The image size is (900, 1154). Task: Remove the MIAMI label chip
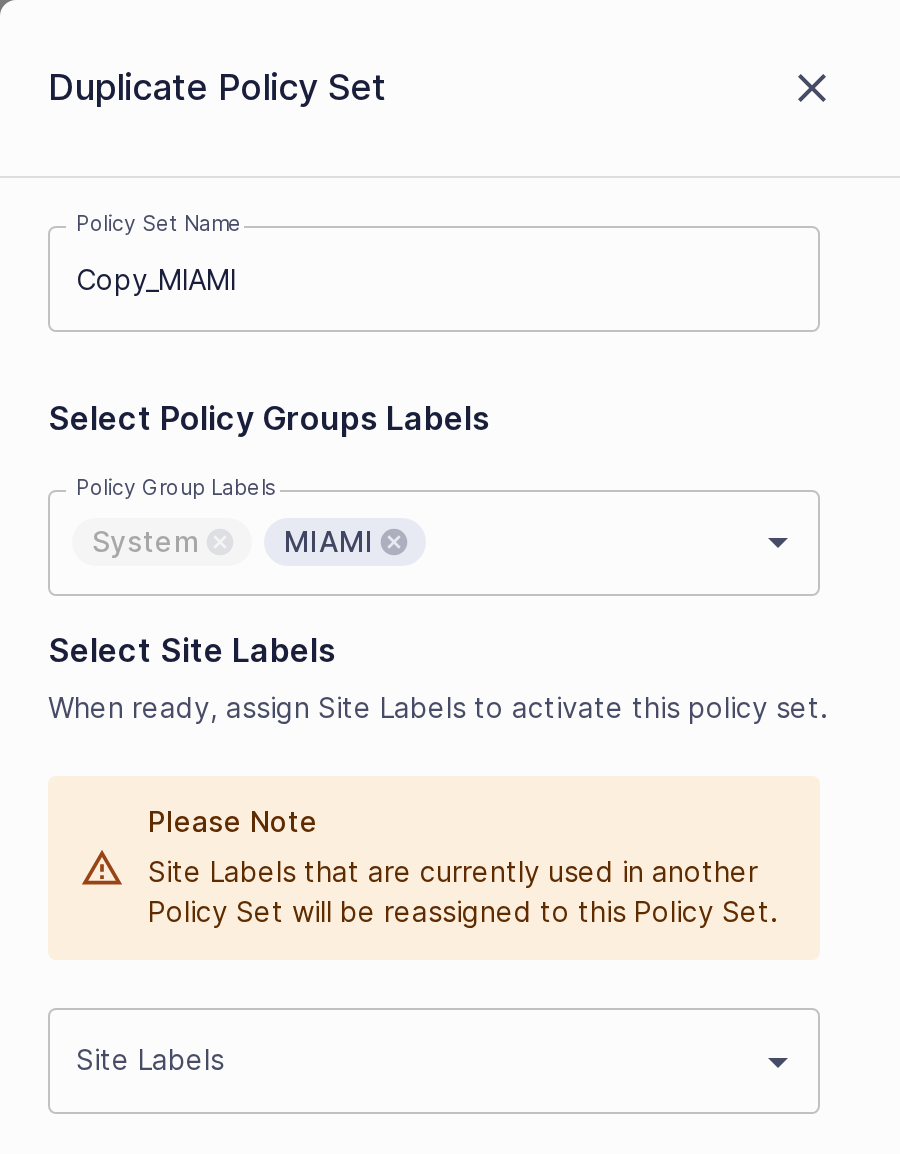coord(394,542)
